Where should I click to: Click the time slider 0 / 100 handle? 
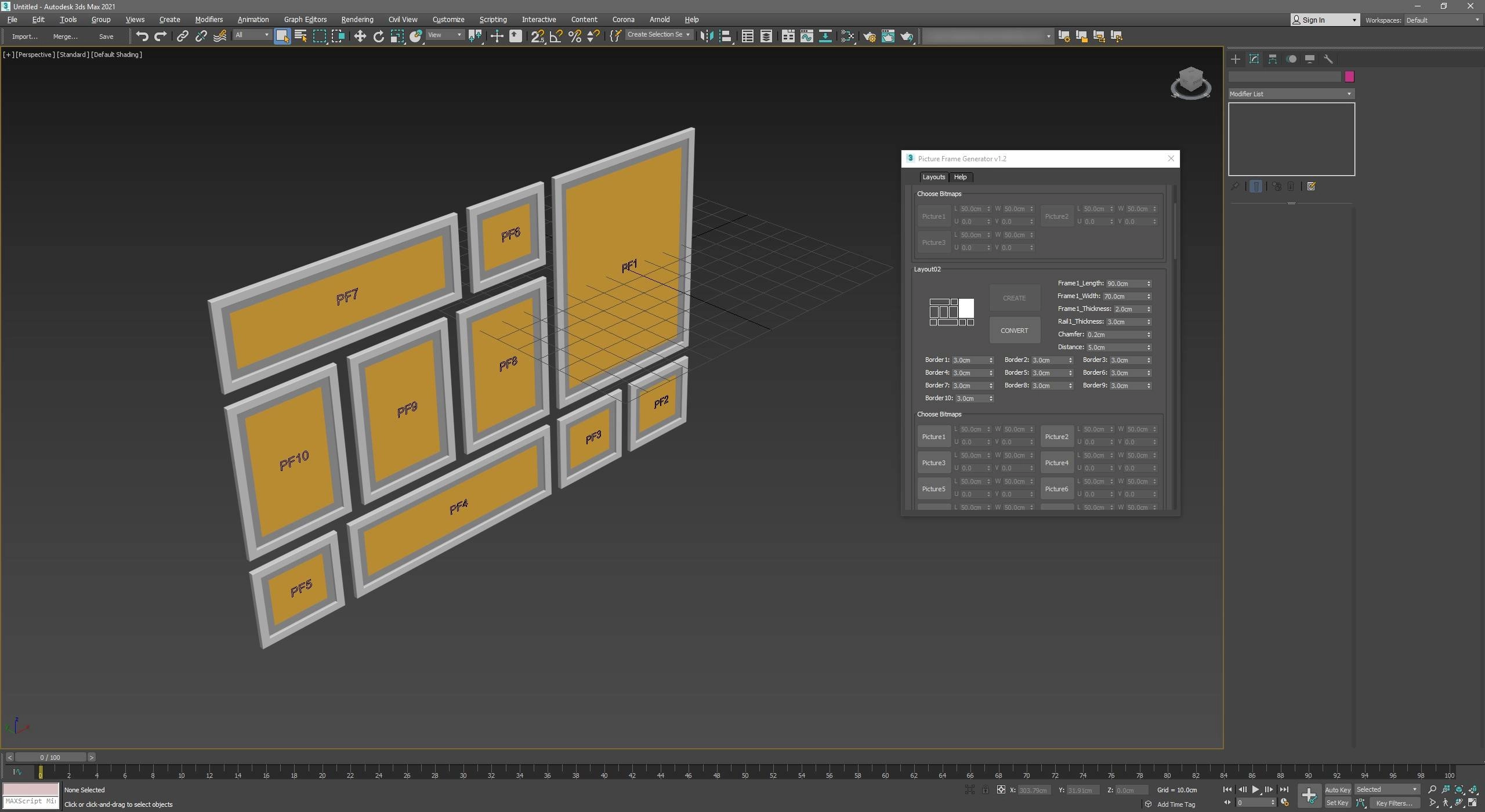tap(50, 757)
